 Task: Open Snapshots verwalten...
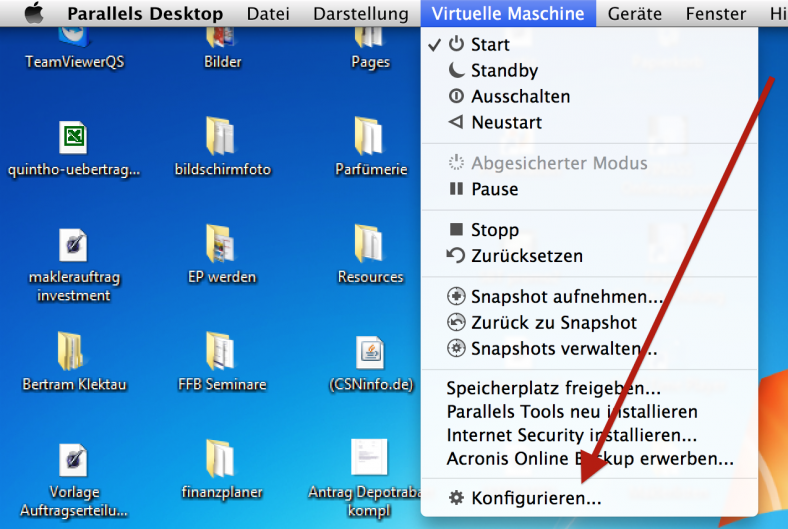(589, 349)
